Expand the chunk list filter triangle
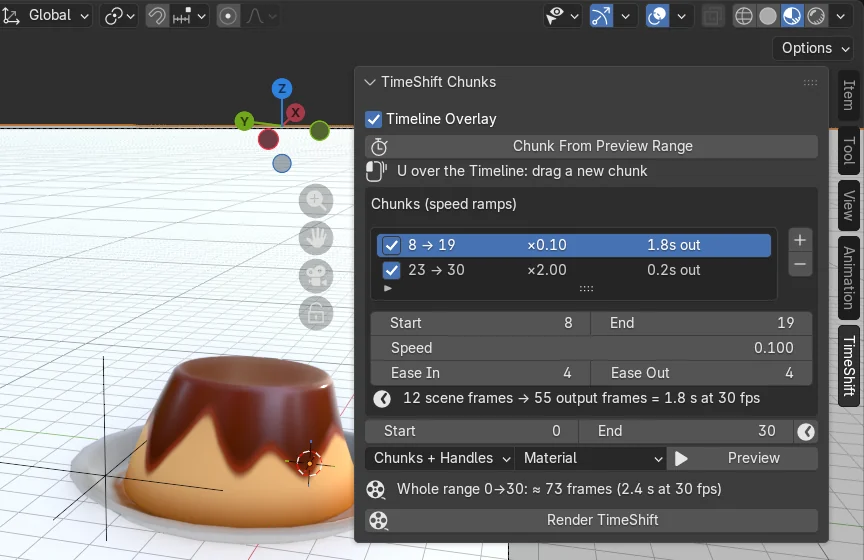This screenshot has height=560, width=864. 388,288
